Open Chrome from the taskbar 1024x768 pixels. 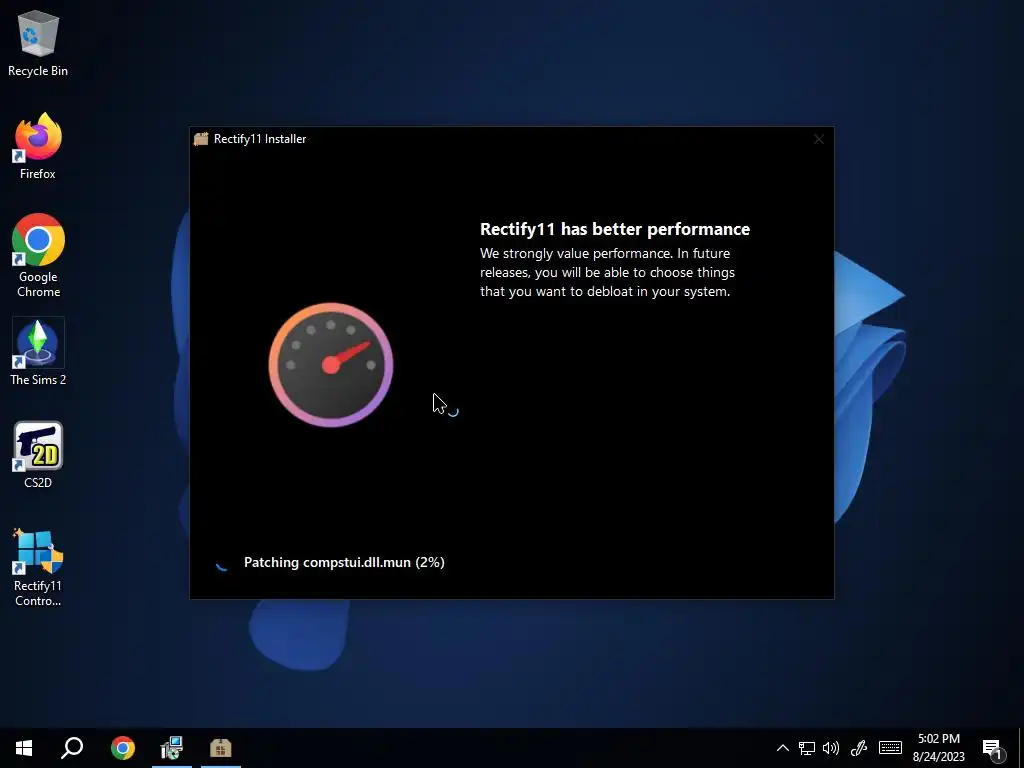(x=123, y=748)
